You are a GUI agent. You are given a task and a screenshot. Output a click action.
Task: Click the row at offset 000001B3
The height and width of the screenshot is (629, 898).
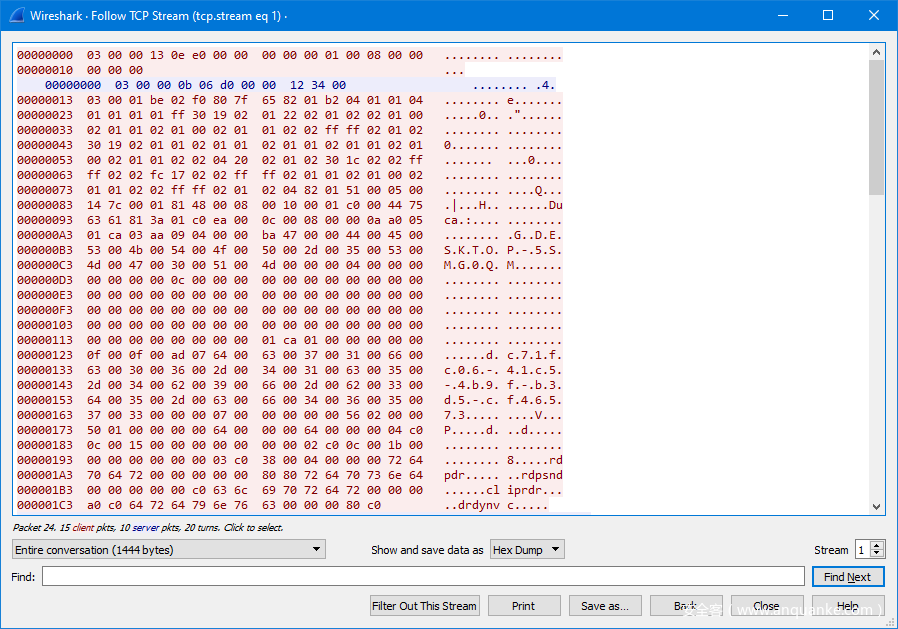289,490
